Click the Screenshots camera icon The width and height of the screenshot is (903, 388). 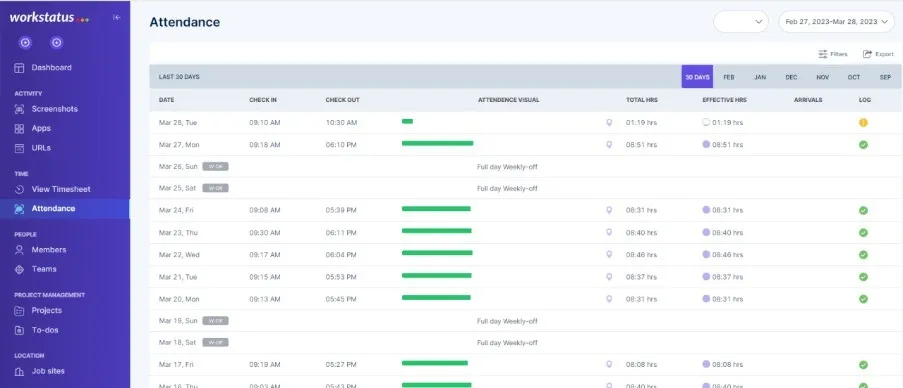19,109
